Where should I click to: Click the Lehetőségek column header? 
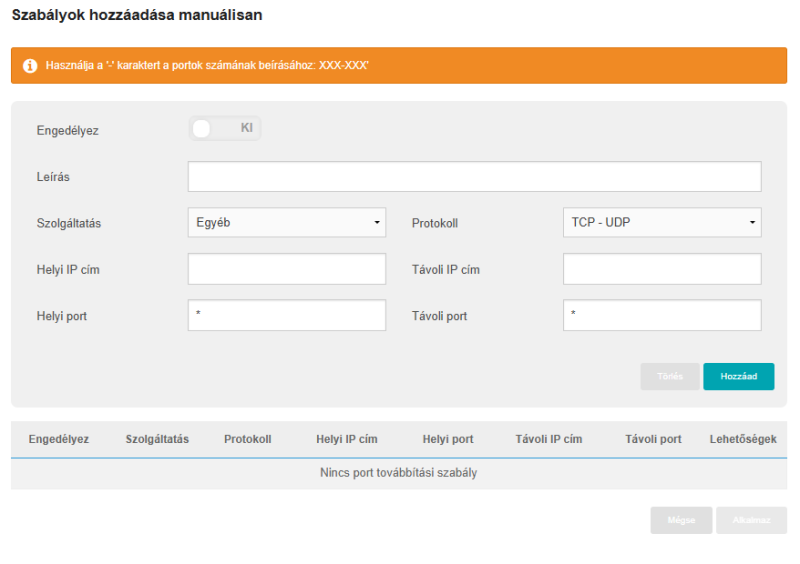click(742, 439)
